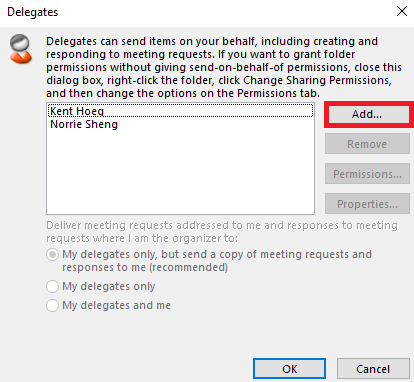Viewport: 414px width, 382px height.
Task: Click the send-on-behalf description paragraph
Action: (224, 67)
